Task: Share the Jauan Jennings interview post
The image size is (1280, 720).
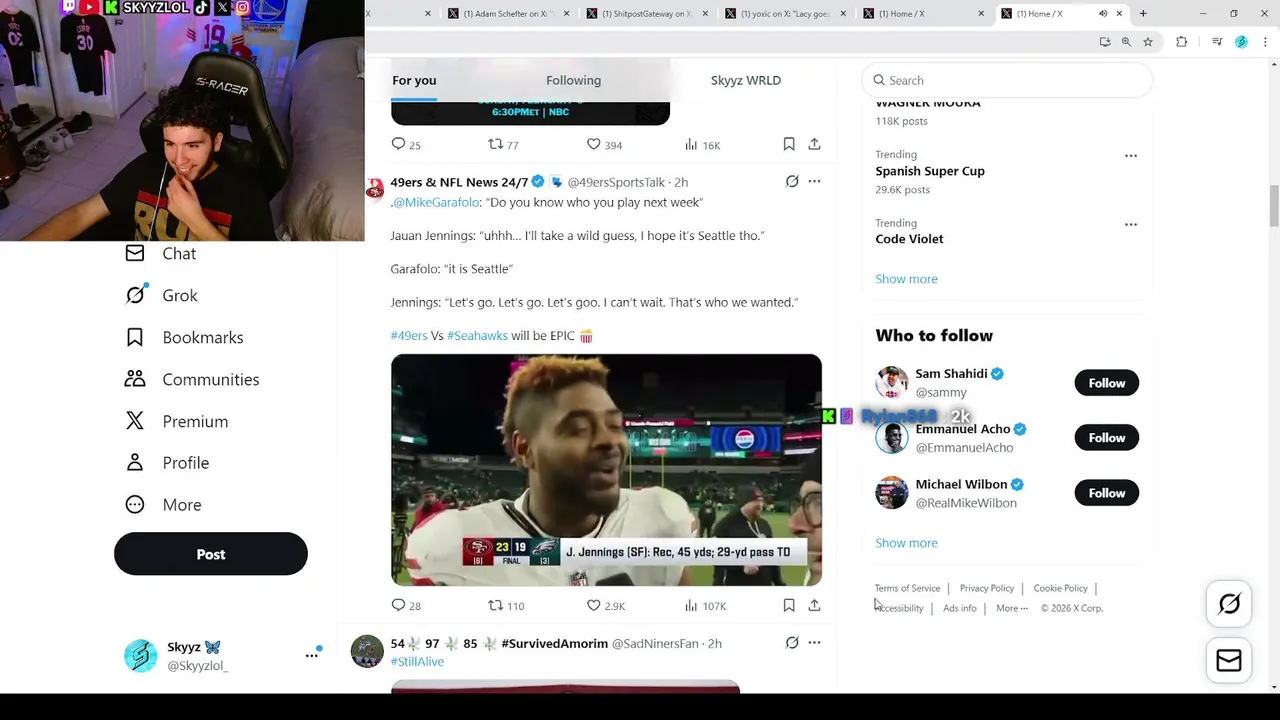Action: pos(814,605)
